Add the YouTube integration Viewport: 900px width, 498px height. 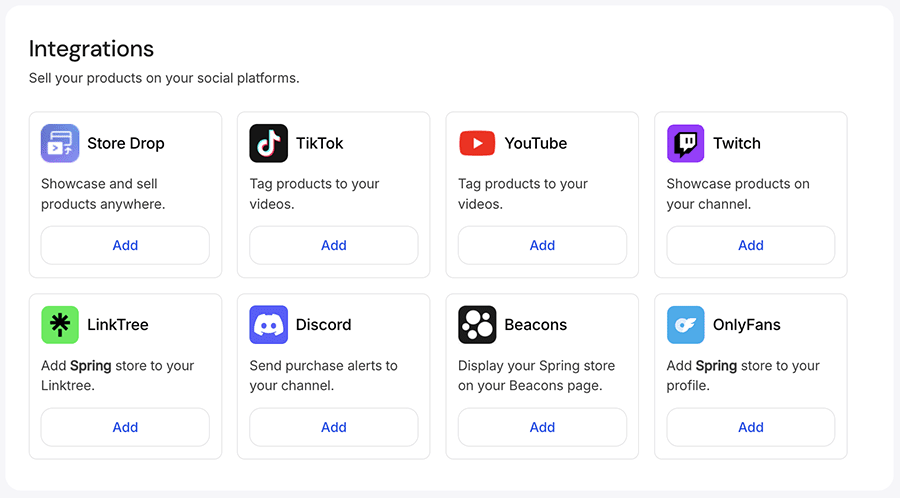pyautogui.click(x=542, y=246)
